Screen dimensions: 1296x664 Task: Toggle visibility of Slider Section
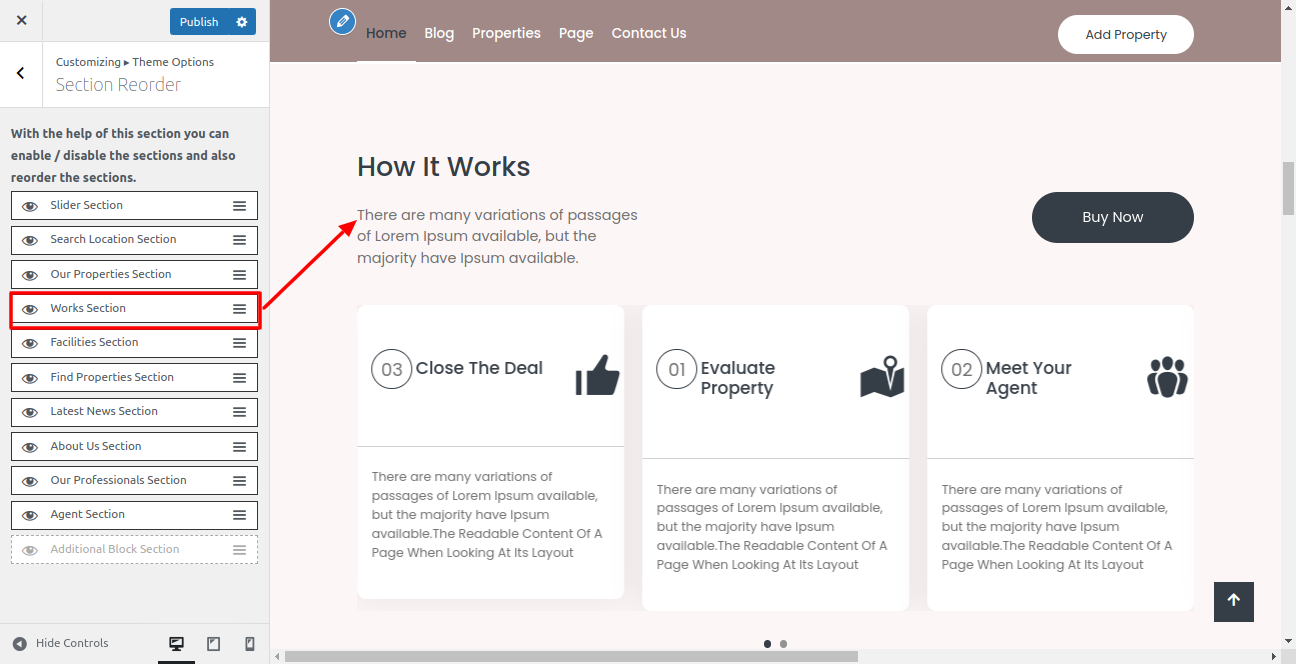click(30, 206)
